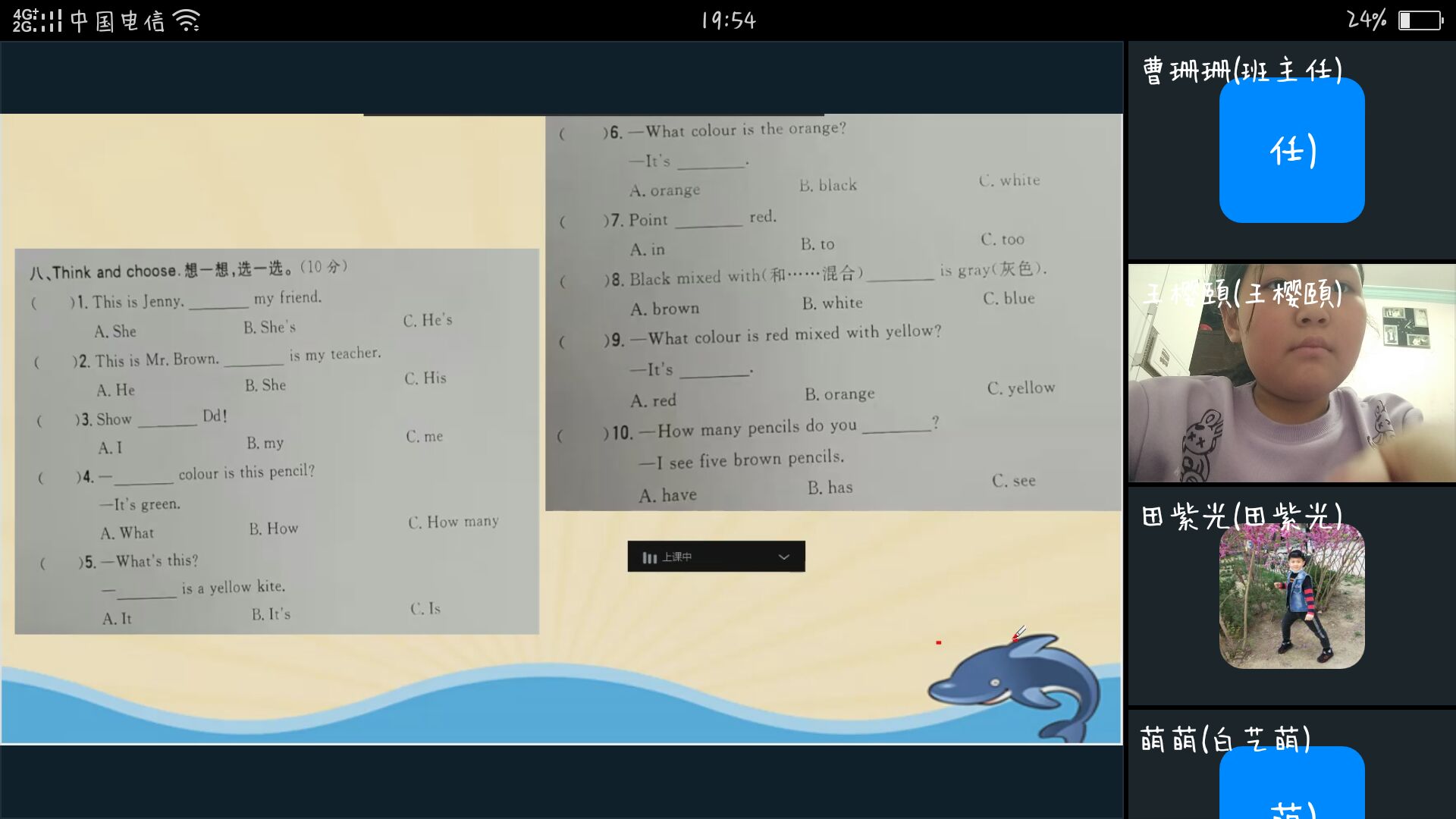Click the 田紫光(田紫光) name label
This screenshot has width=1456, height=819.
pyautogui.click(x=1241, y=516)
